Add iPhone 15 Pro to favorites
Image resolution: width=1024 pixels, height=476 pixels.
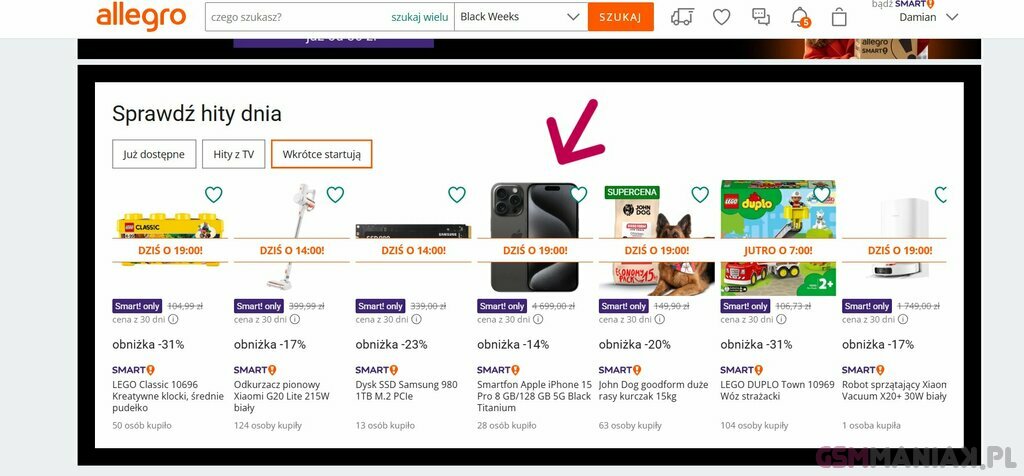(x=579, y=195)
